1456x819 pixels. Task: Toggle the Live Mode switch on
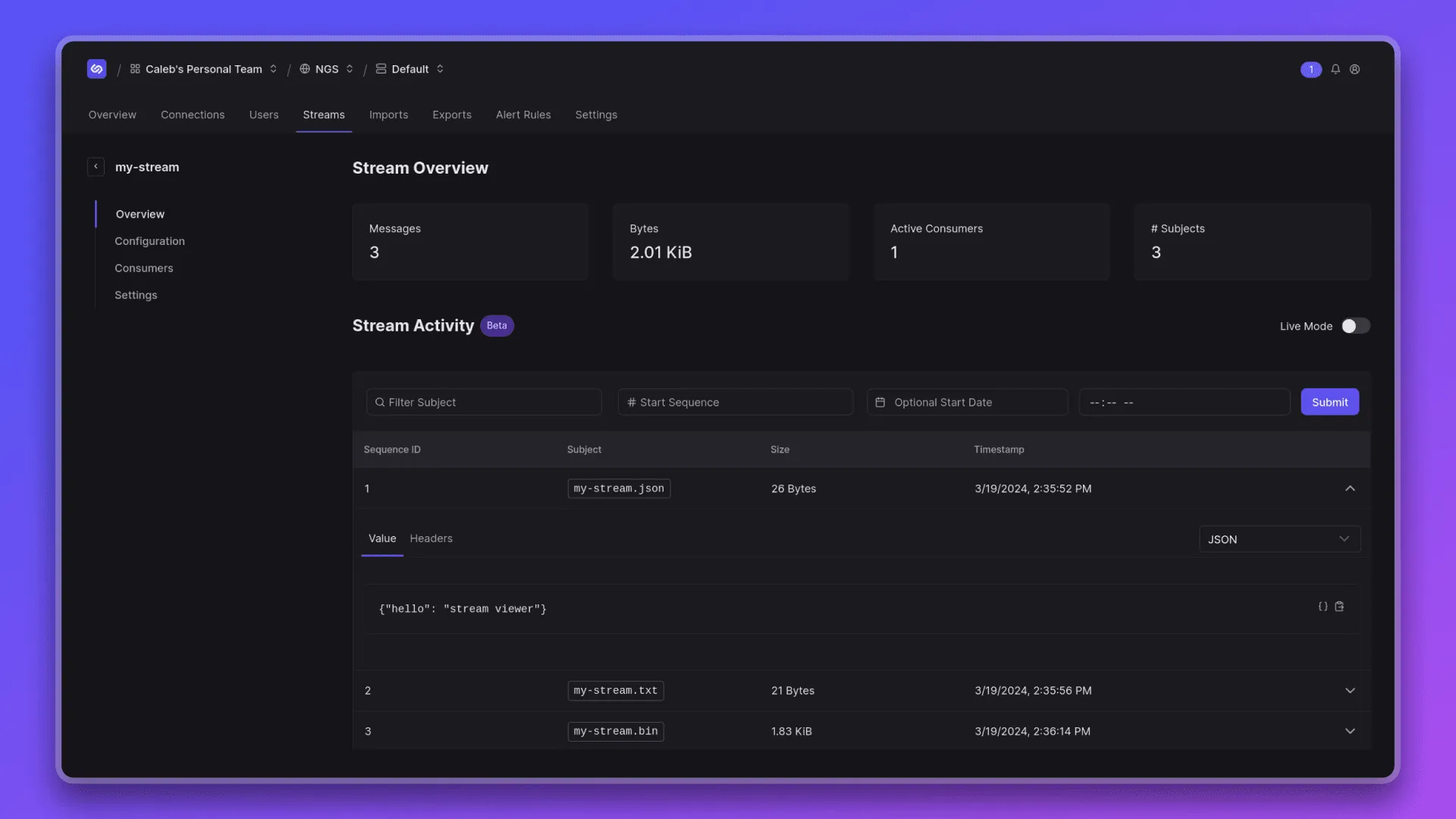coord(1354,326)
